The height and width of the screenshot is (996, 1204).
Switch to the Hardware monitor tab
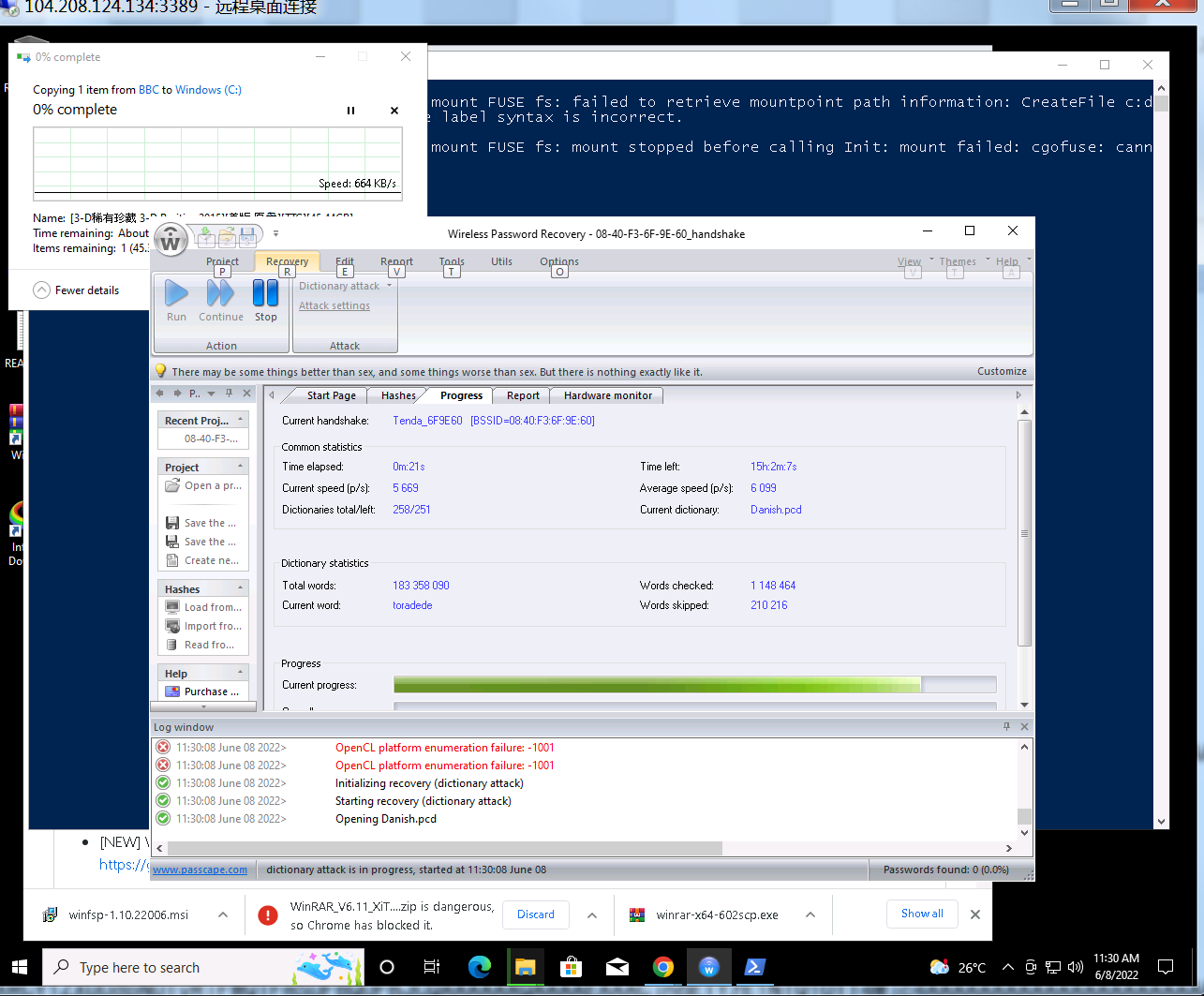[607, 395]
